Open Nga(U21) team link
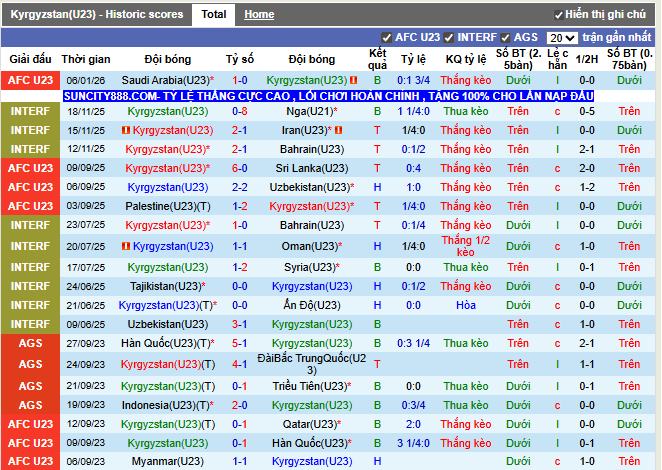The image size is (662, 470). 312,111
